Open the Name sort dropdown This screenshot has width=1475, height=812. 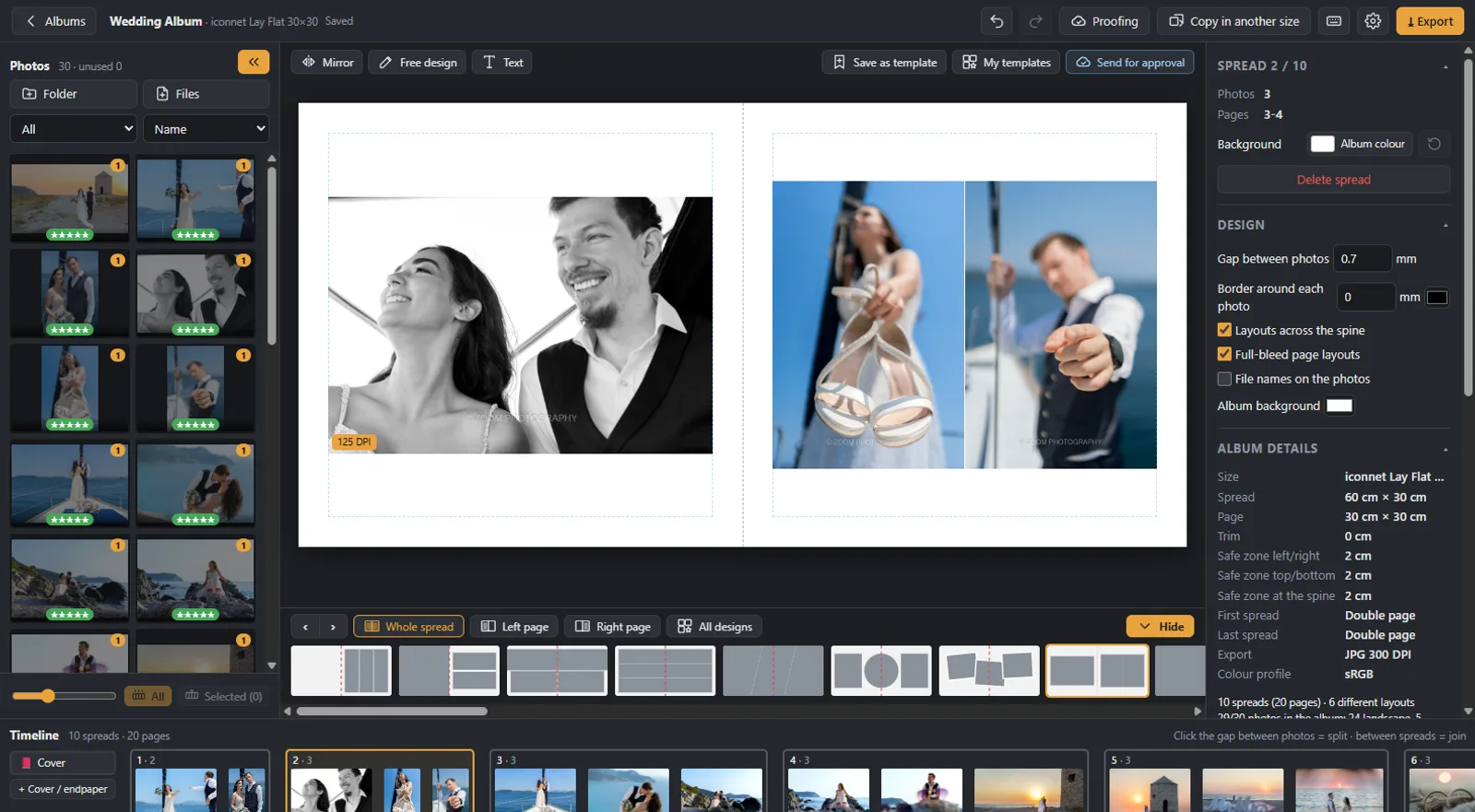(x=206, y=129)
